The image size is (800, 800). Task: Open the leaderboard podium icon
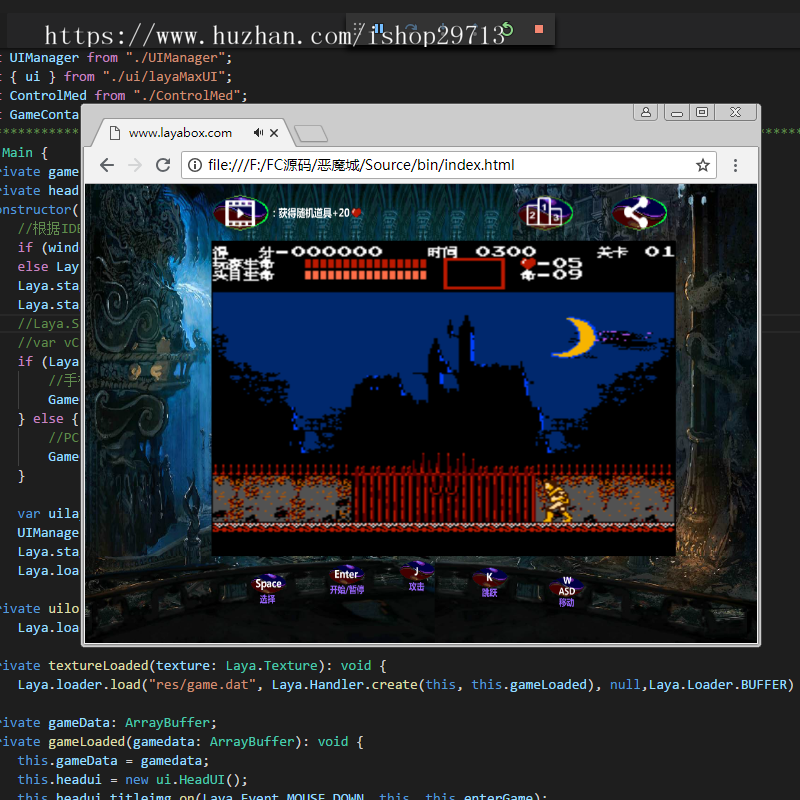[545, 212]
